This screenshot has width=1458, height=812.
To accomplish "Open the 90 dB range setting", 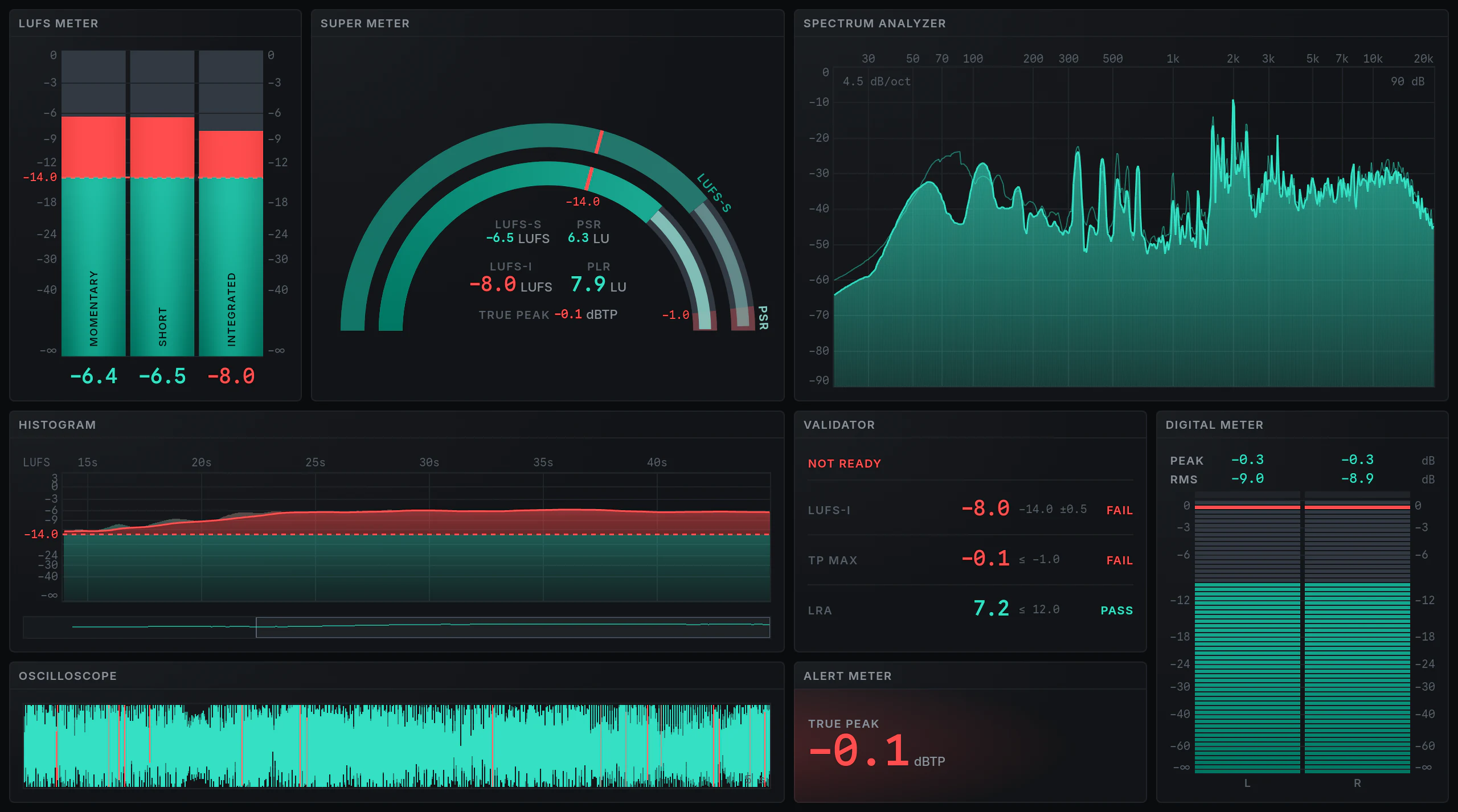I will (x=1407, y=81).
